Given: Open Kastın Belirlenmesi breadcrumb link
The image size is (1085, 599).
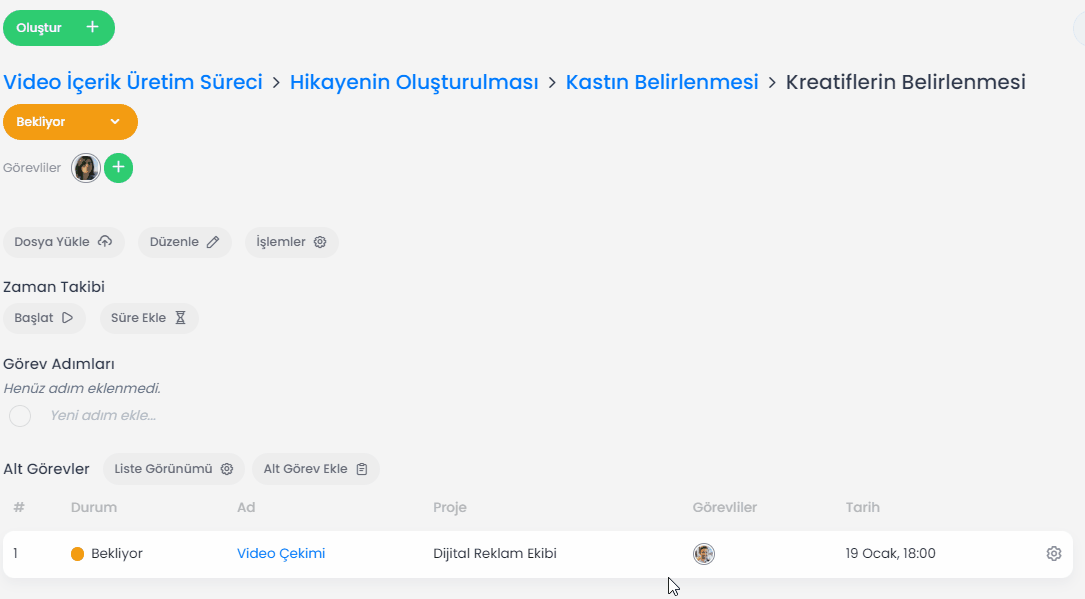Looking at the screenshot, I should [662, 82].
